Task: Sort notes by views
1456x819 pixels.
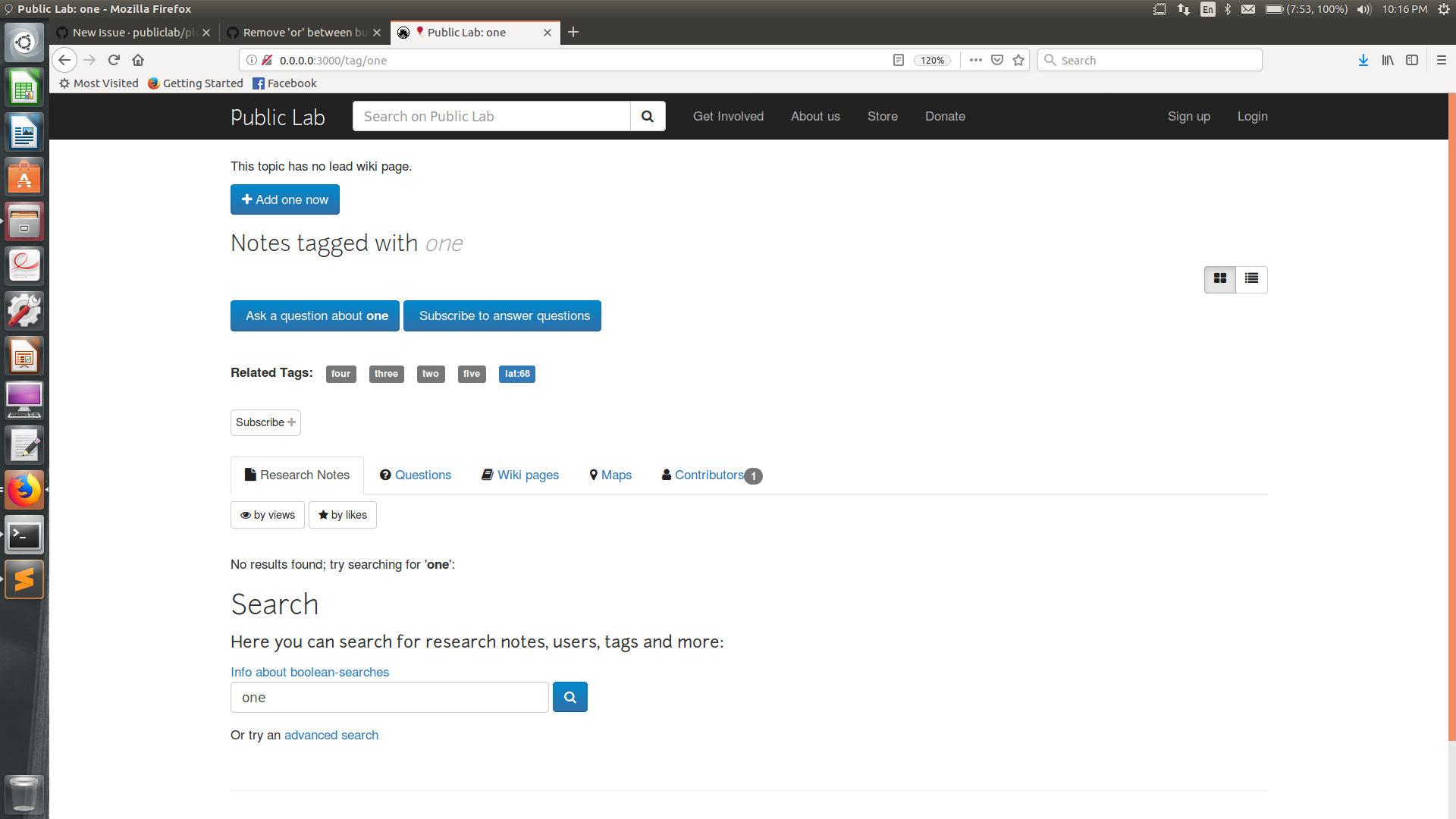Action: click(268, 515)
